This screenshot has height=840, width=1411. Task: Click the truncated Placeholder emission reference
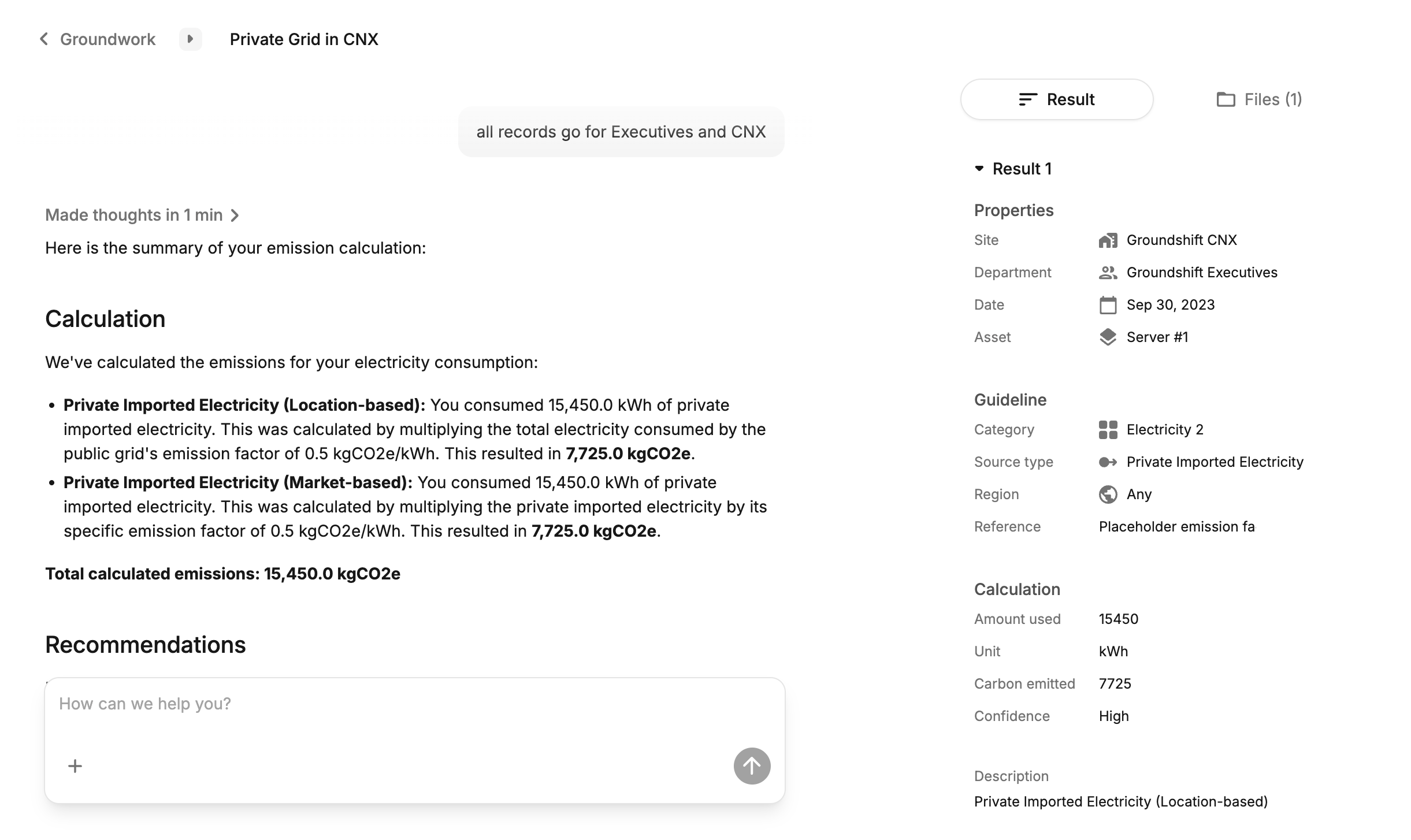(1176, 527)
